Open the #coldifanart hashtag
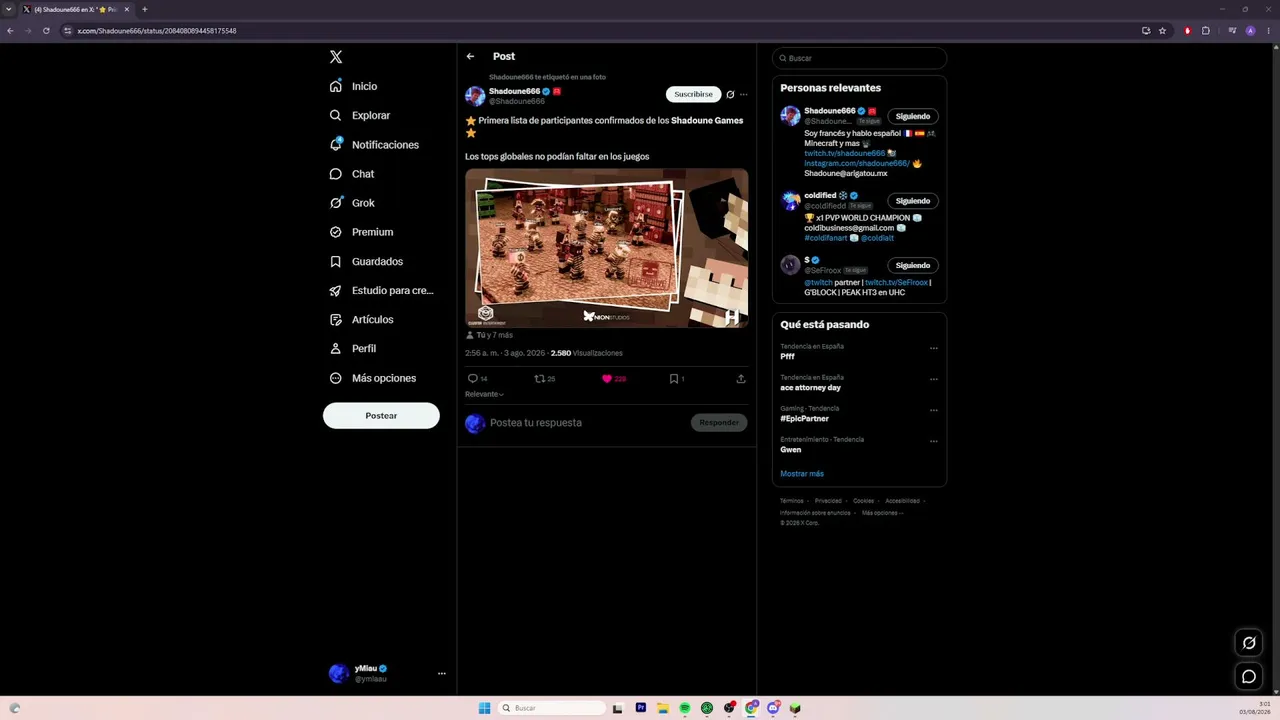Image resolution: width=1280 pixels, height=720 pixels. coord(826,238)
